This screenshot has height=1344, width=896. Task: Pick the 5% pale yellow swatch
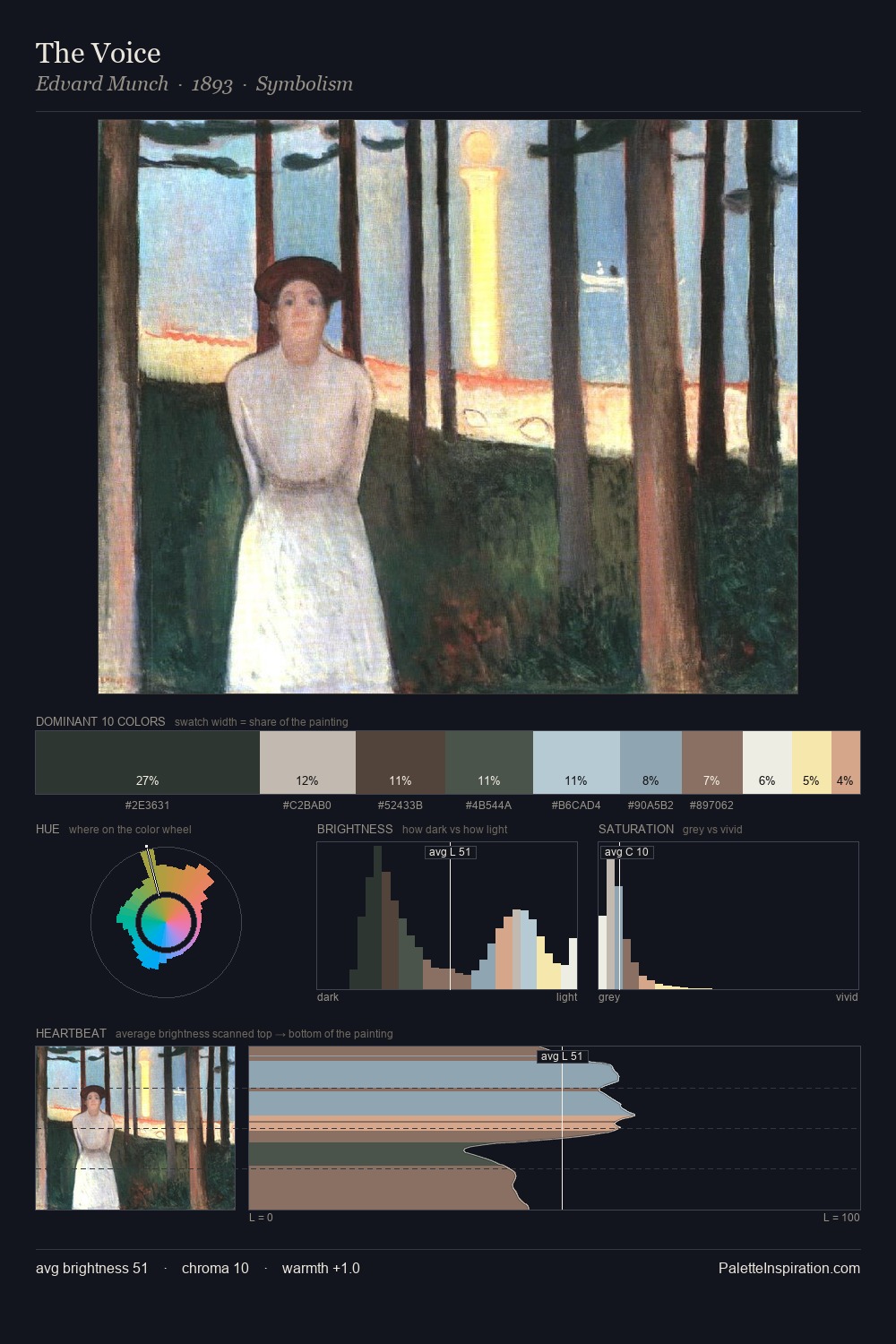[811, 762]
